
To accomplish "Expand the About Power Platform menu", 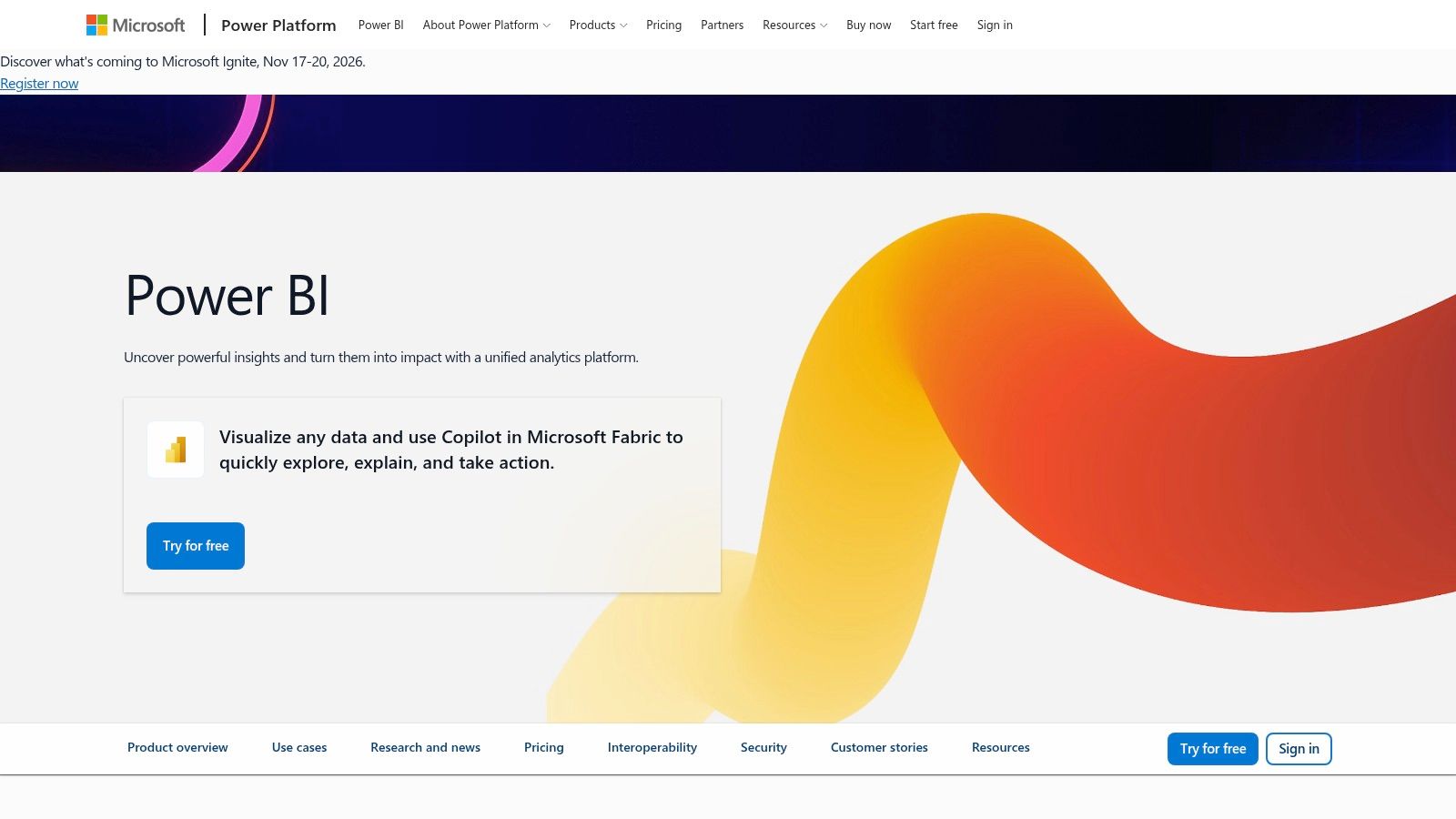I will tap(486, 25).
